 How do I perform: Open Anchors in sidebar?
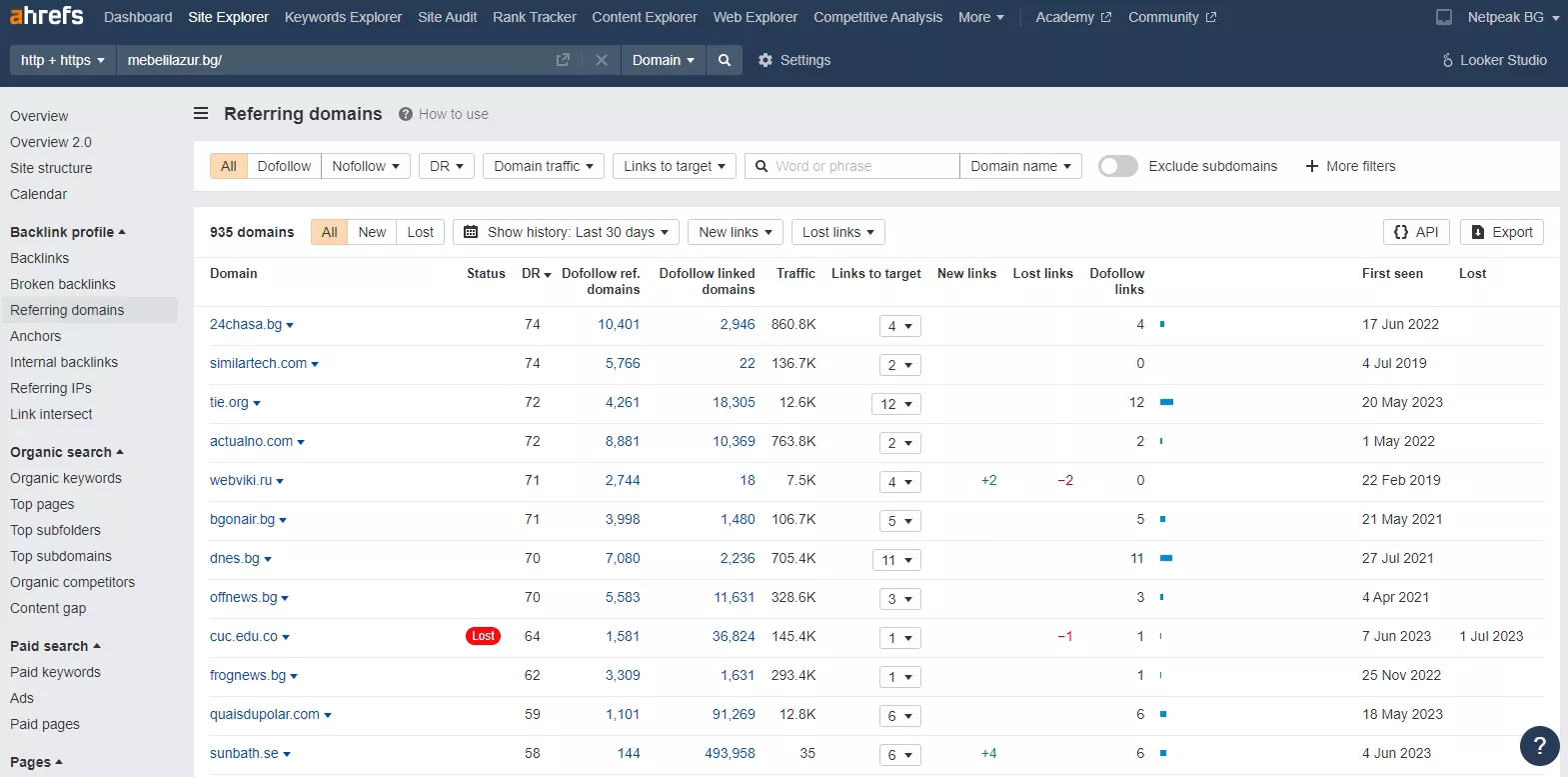tap(36, 336)
